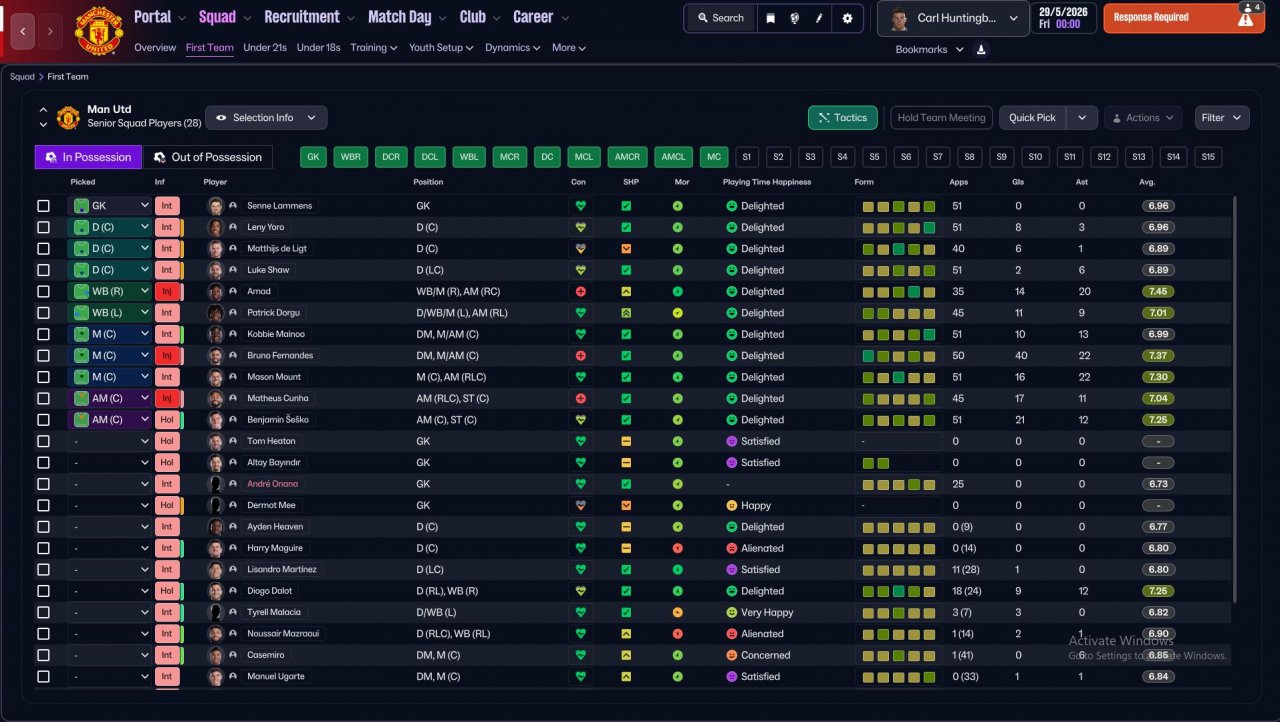This screenshot has width=1280, height=722.
Task: Open the globe world icon in top bar
Action: [794, 18]
